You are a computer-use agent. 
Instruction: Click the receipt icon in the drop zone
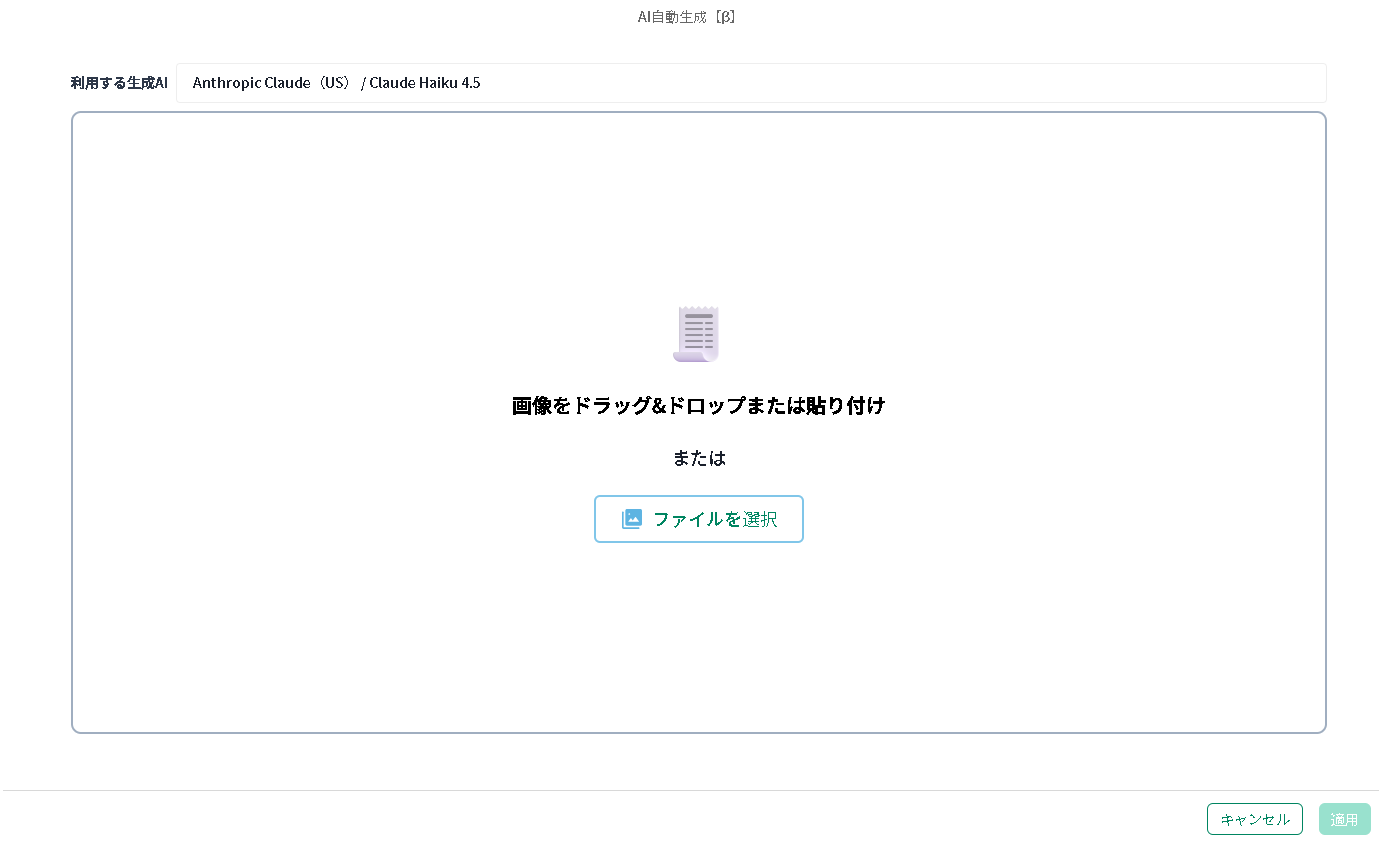(697, 334)
